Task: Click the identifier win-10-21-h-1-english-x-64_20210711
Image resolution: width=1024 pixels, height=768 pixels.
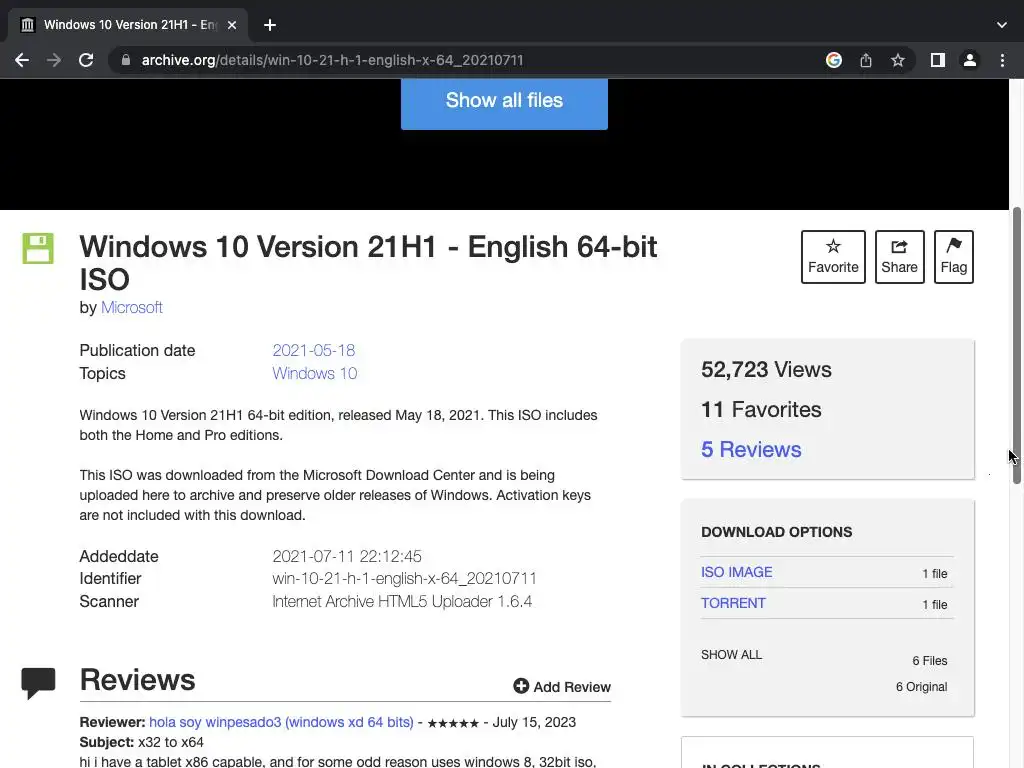Action: tap(404, 579)
